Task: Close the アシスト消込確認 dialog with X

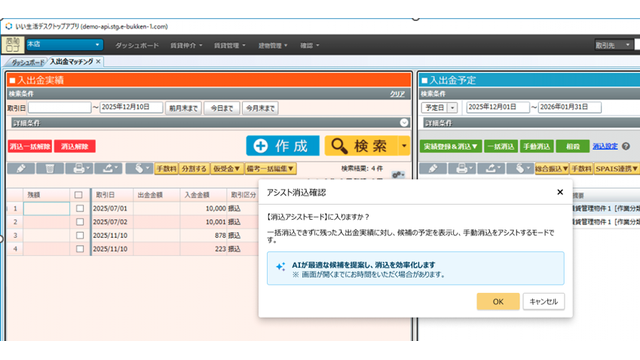Action: pyautogui.click(x=560, y=192)
